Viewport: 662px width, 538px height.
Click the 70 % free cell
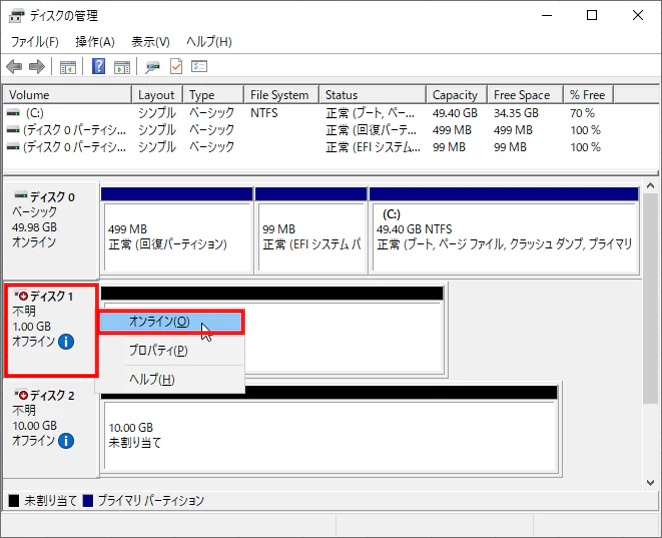click(582, 113)
